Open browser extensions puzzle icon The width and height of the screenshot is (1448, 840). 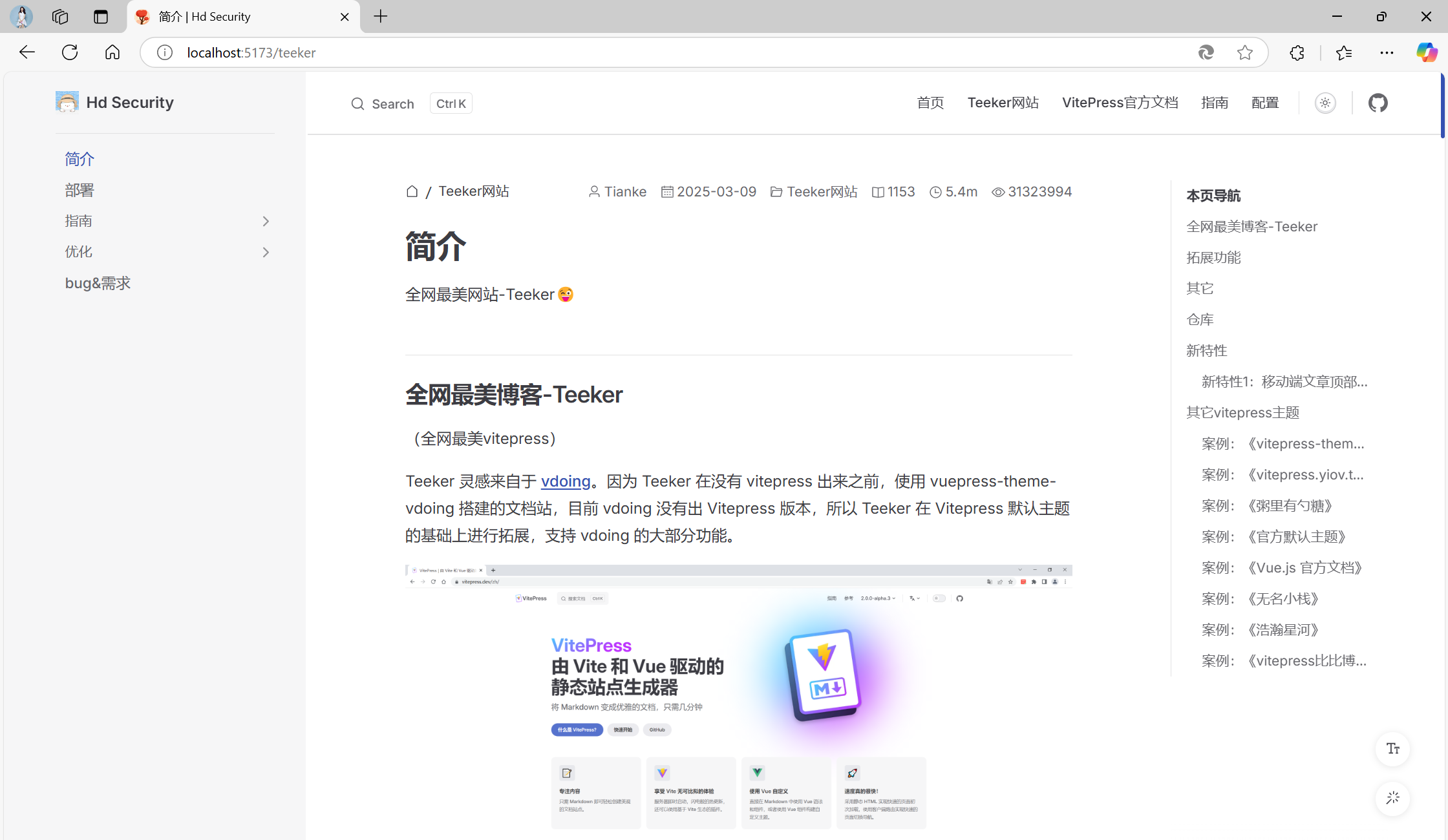point(1297,52)
